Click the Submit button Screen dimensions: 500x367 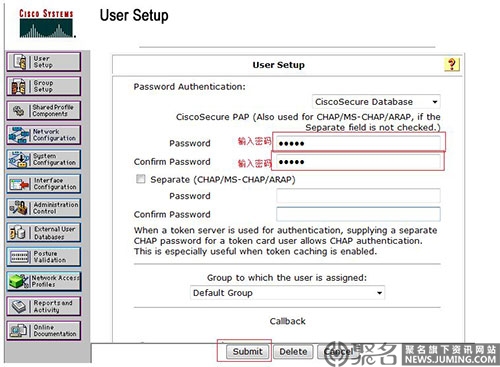[247, 351]
